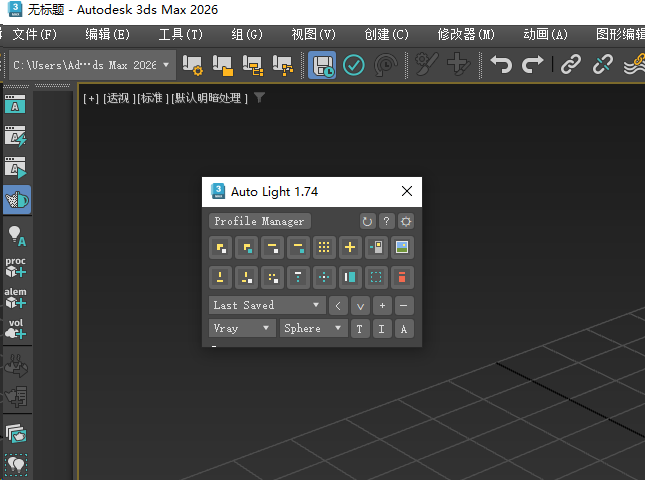Click the yellow bar with teal square icon

tap(298, 248)
